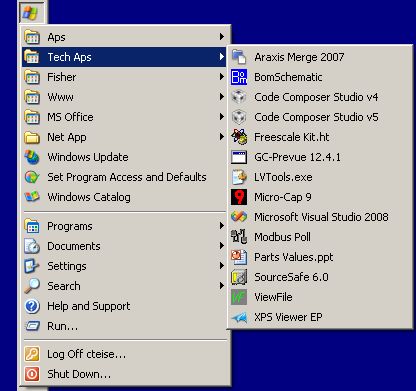Viewport: 416px width, 391px height.
Task: Click the Www folder icon
Action: coord(32,97)
